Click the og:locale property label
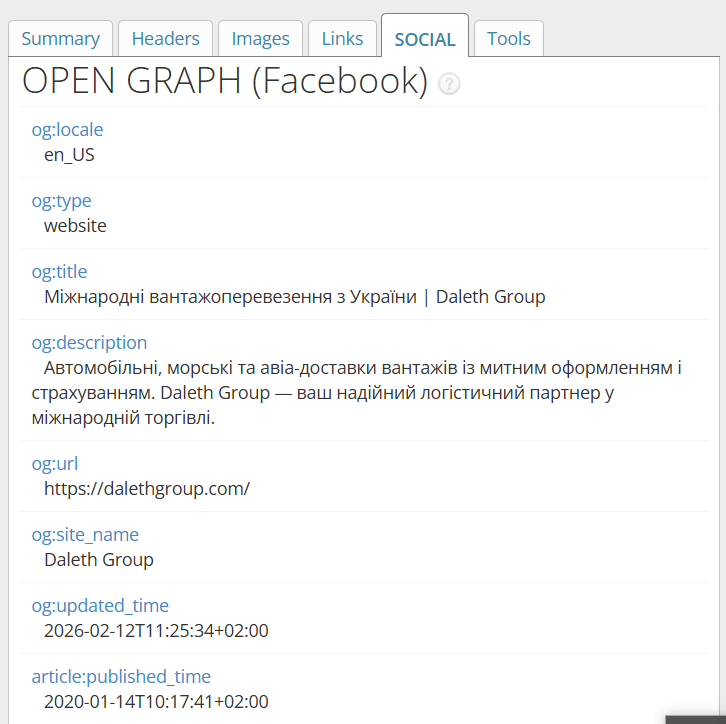 tap(67, 130)
